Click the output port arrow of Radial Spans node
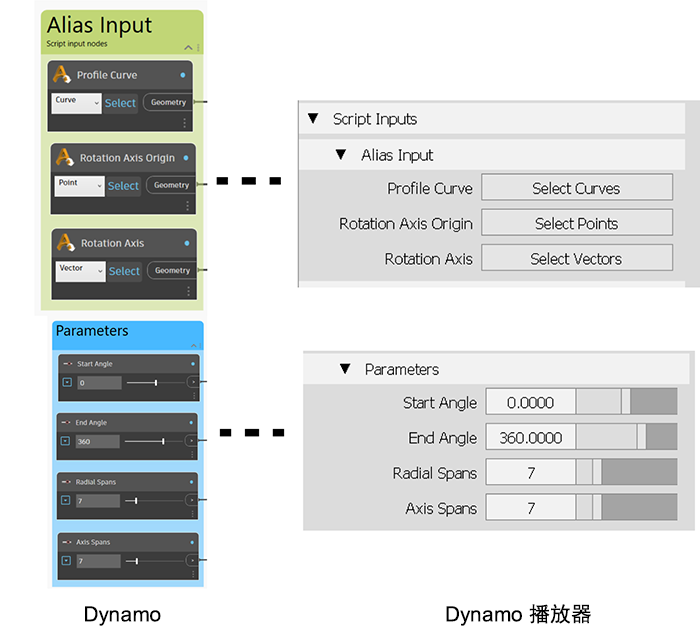This screenshot has height=628, width=700. pyautogui.click(x=192, y=500)
